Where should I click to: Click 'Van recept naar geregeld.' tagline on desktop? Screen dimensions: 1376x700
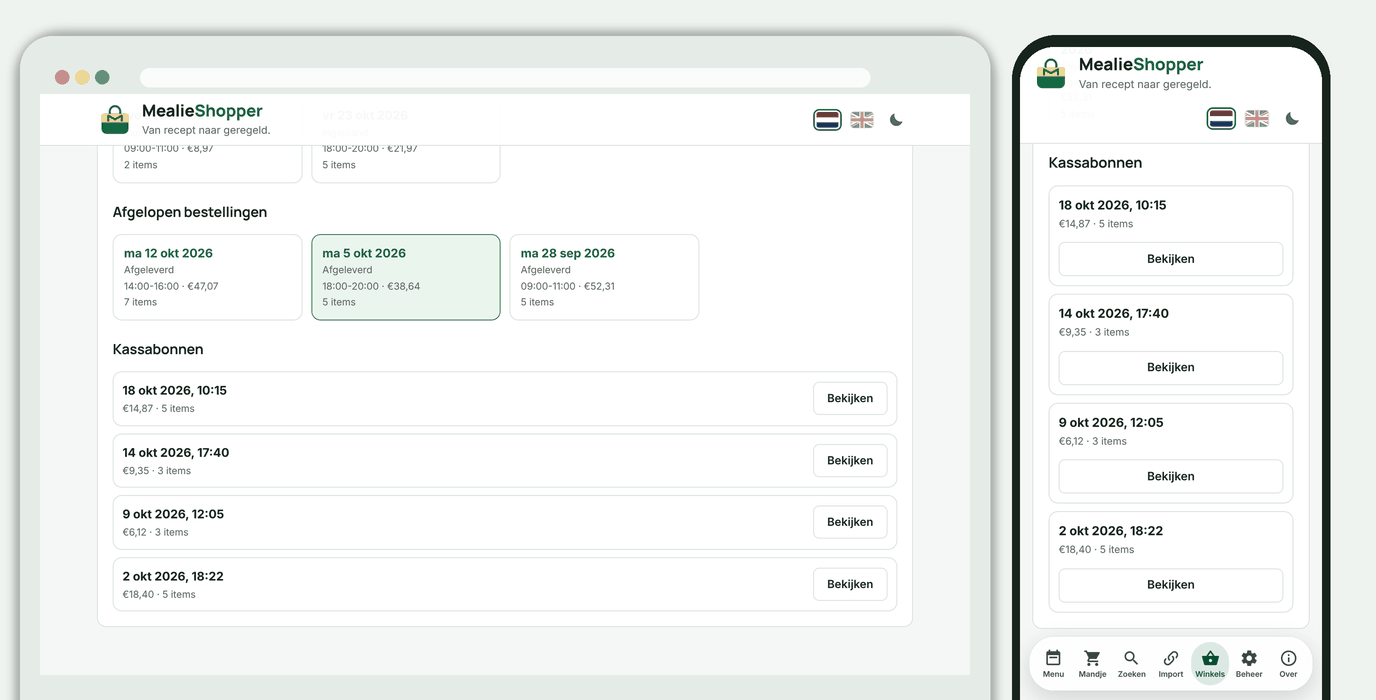206,130
